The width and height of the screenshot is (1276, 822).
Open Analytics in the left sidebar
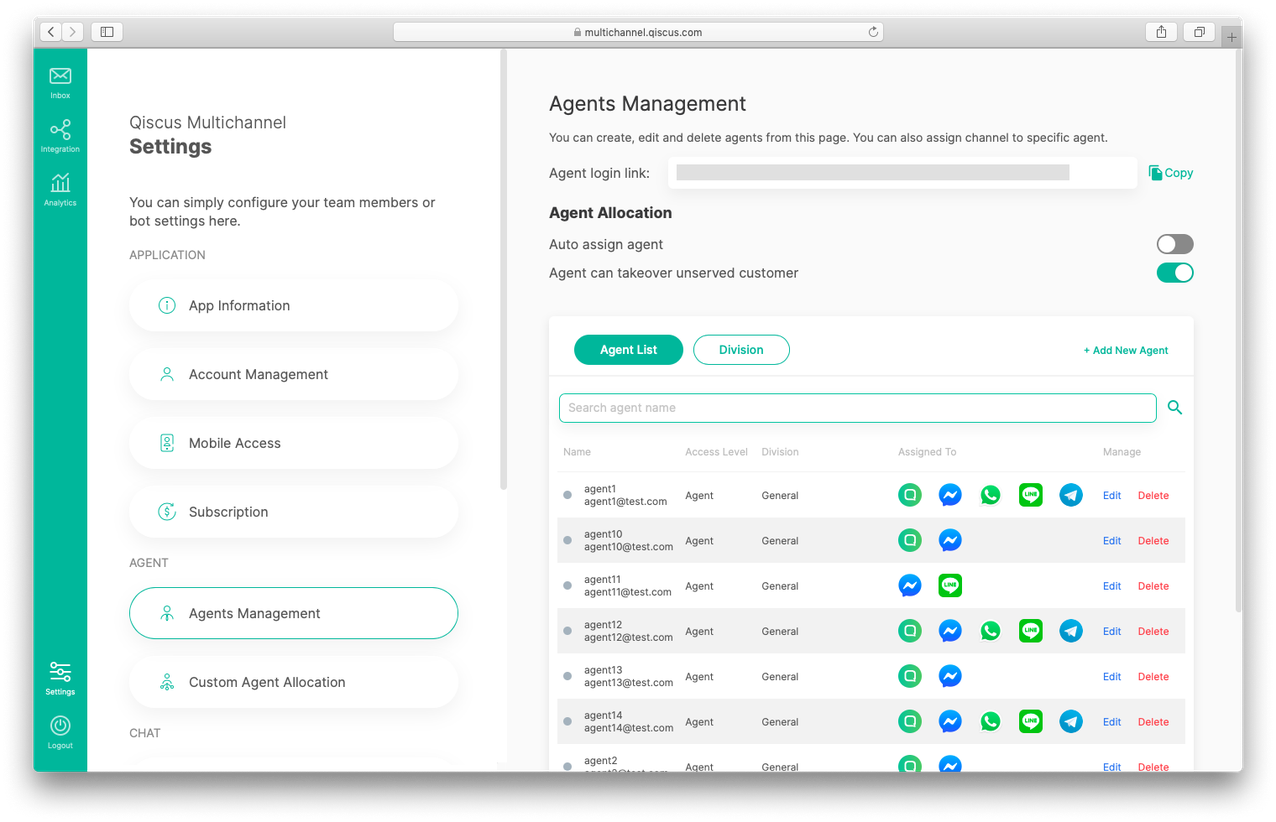tap(60, 188)
